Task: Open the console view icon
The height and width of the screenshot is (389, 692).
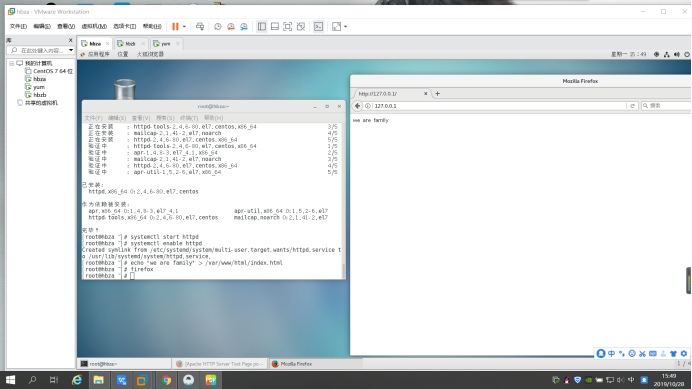Action: (x=318, y=26)
